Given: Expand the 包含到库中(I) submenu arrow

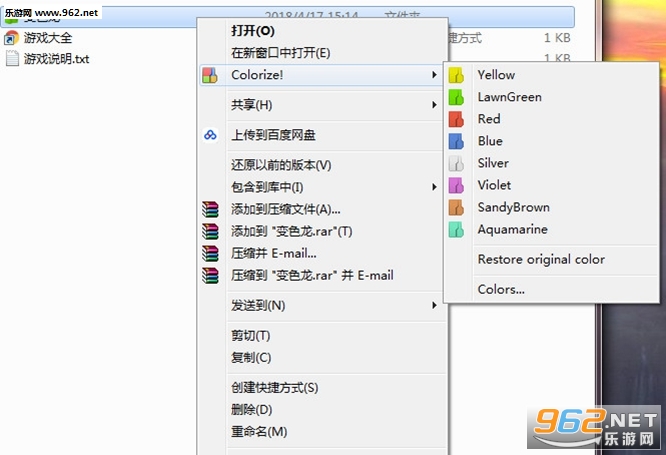Looking at the screenshot, I should click(x=434, y=187).
